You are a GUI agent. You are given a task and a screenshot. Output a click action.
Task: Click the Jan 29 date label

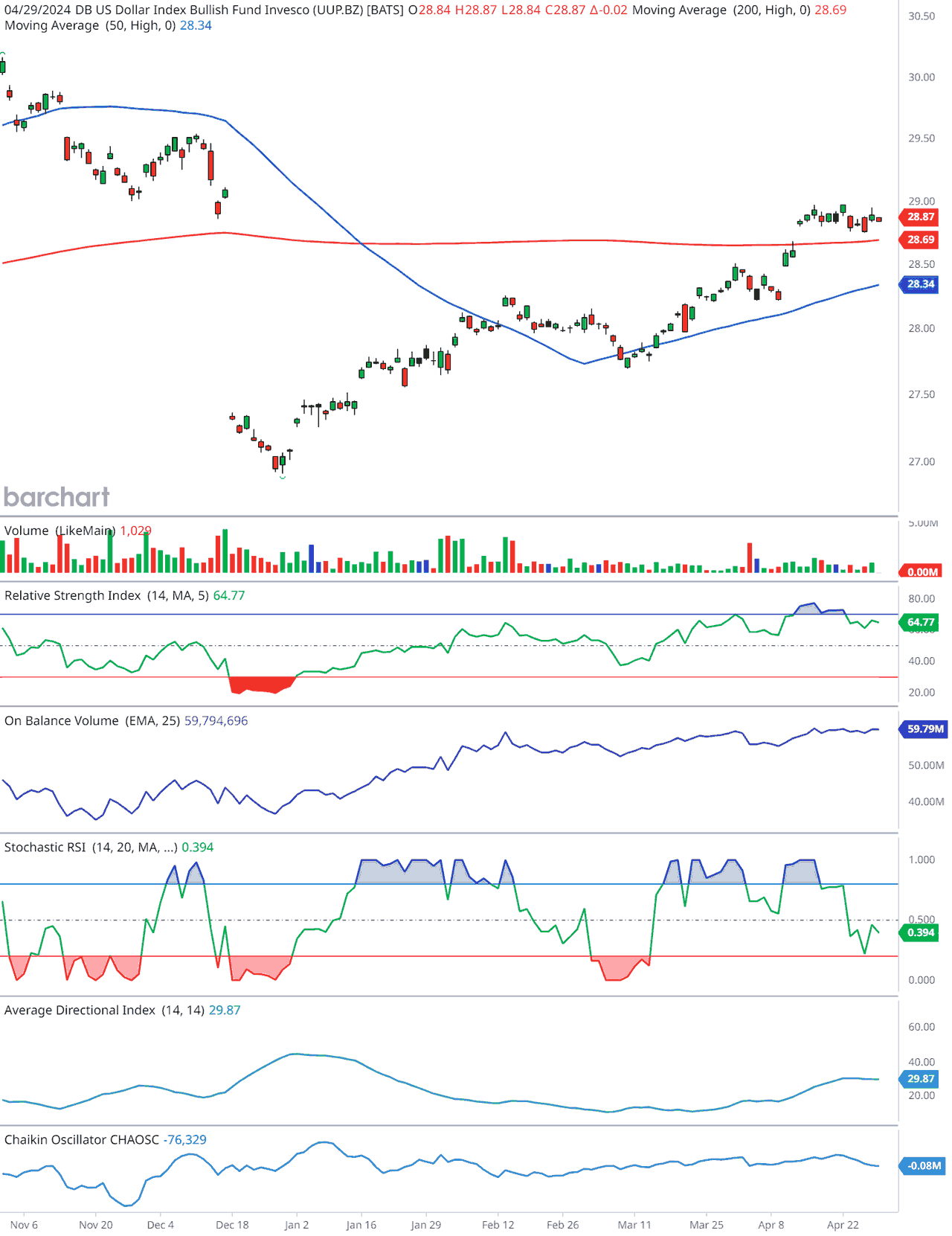426,1225
